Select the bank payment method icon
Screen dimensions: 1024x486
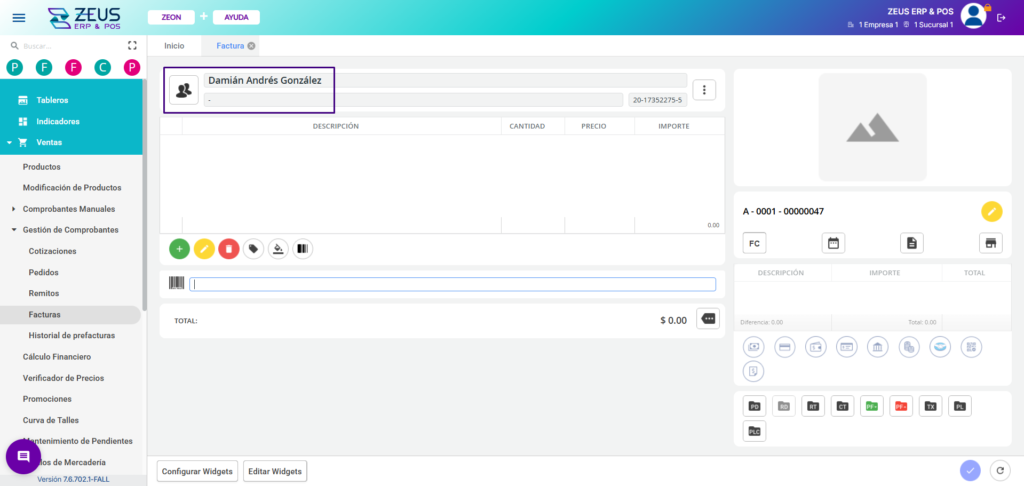click(x=877, y=347)
